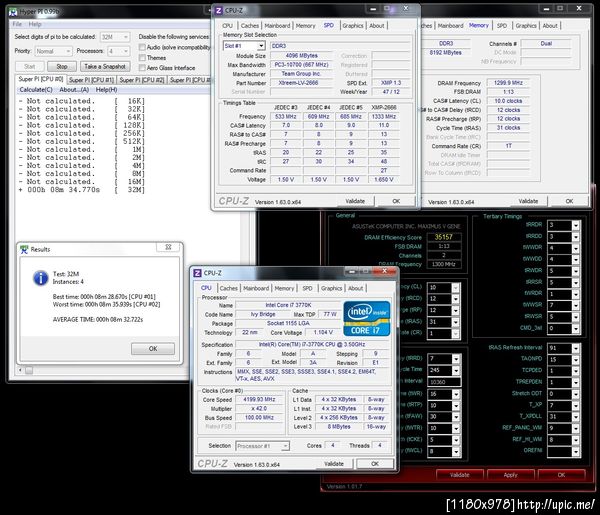600x515 pixels.
Task: Toggle the Audio service checkbox
Action: click(x=142, y=47)
